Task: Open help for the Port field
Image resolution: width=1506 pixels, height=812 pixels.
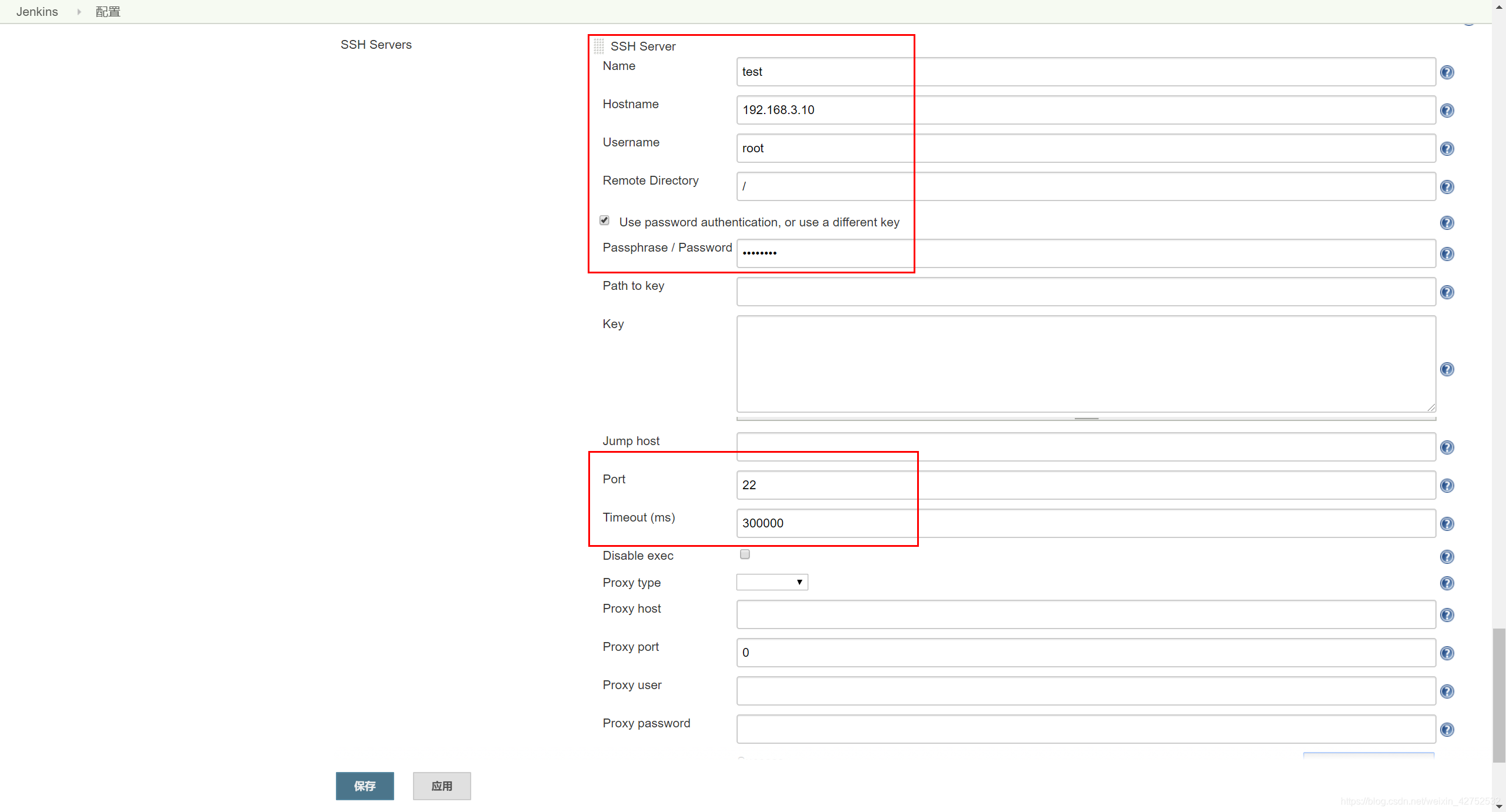Action: tap(1447, 486)
